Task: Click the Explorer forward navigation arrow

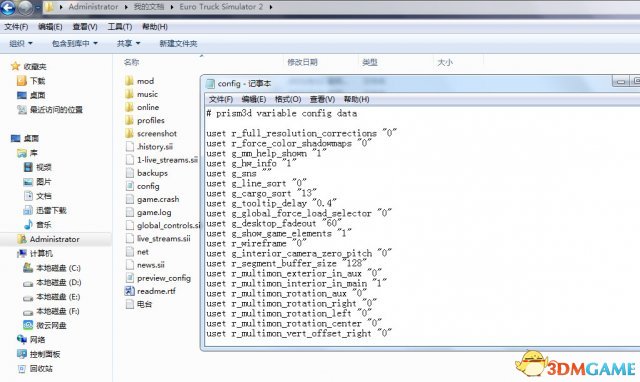Action: click(24, 7)
